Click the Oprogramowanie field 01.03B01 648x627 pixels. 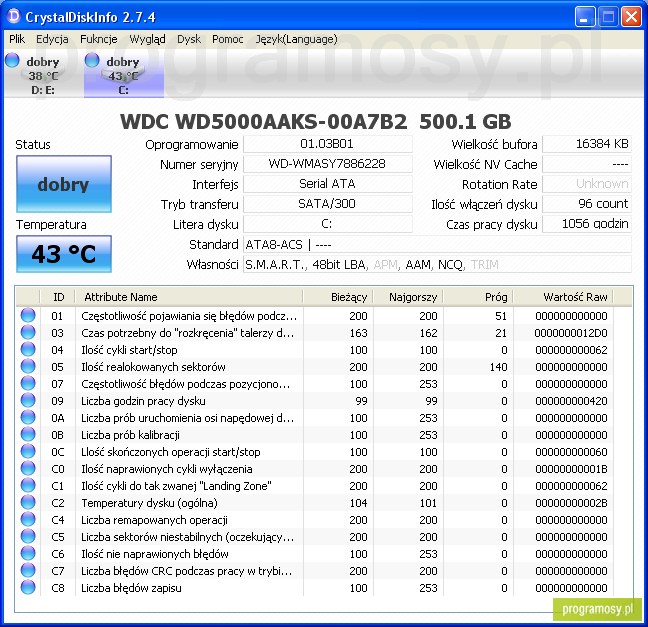pos(327,144)
